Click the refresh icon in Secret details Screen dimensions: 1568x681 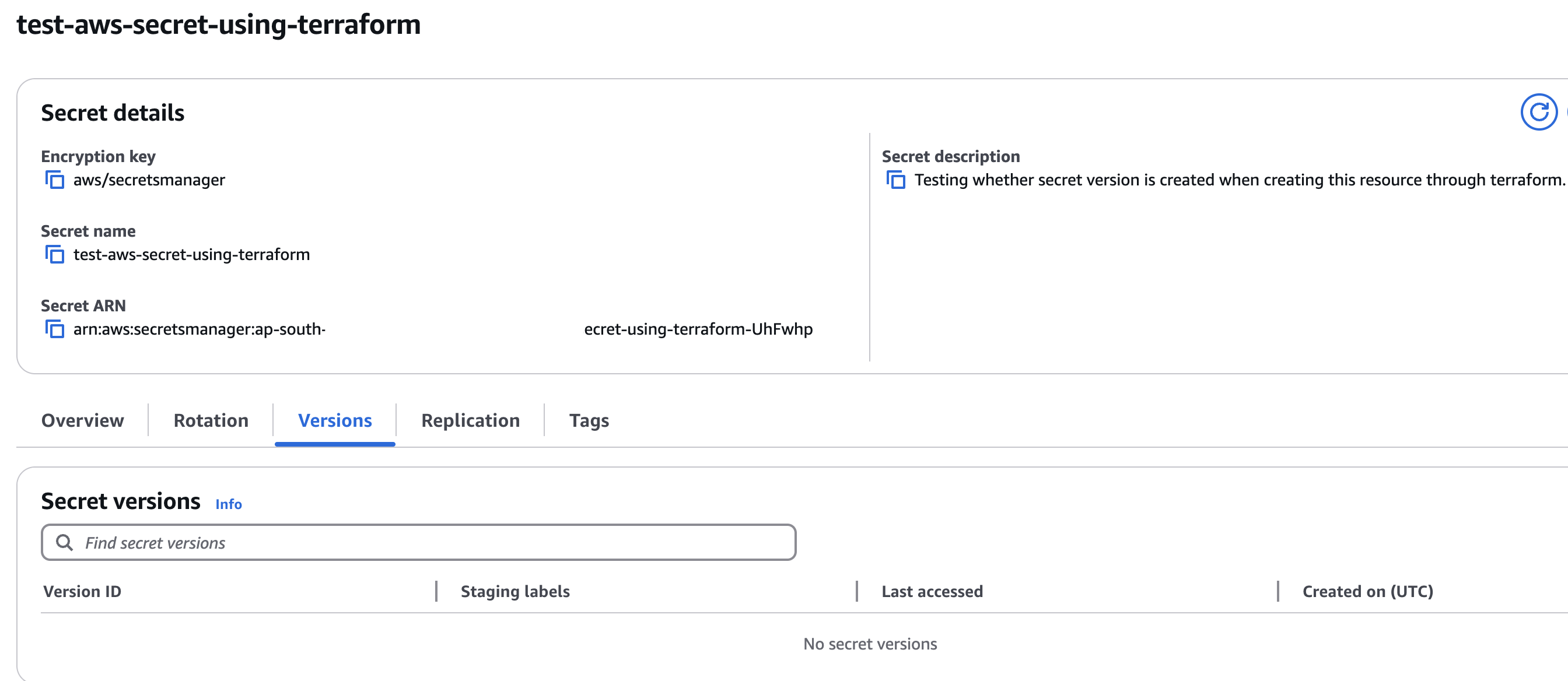click(x=1538, y=112)
